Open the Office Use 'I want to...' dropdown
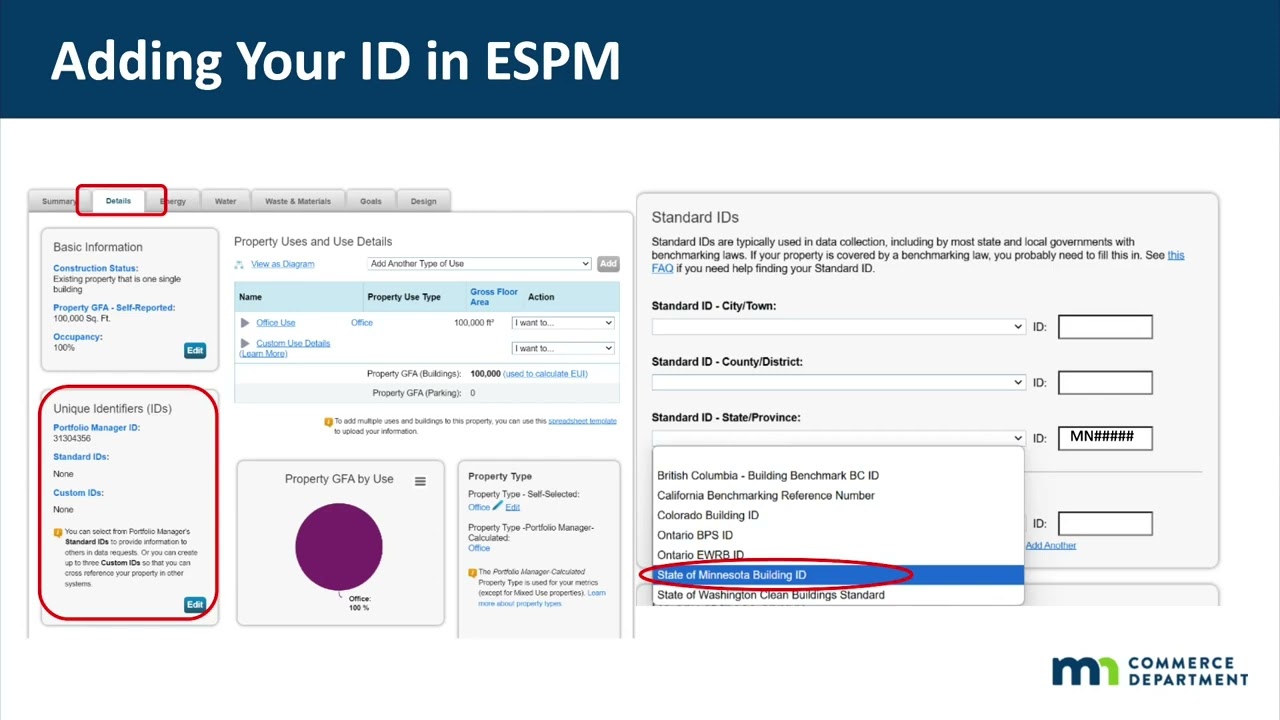Viewport: 1280px width, 720px height. (x=563, y=323)
